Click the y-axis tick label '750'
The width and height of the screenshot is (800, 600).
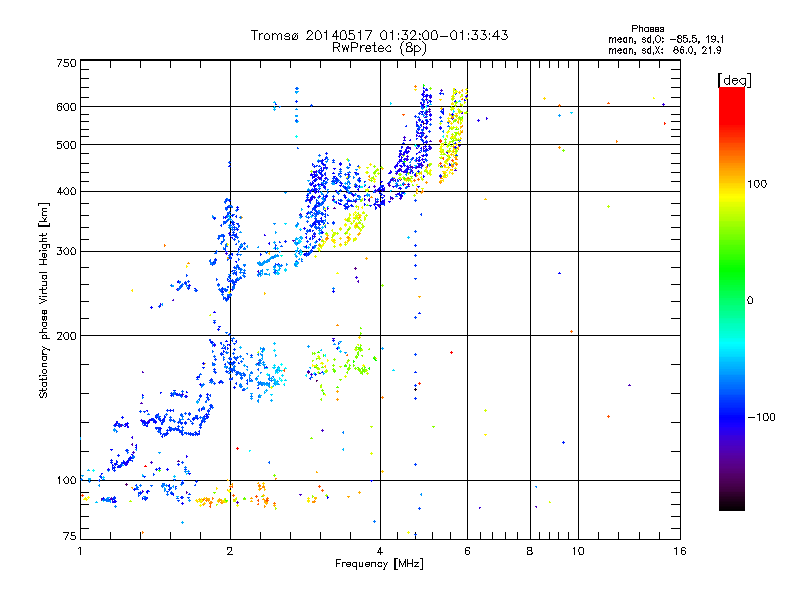tap(66, 63)
